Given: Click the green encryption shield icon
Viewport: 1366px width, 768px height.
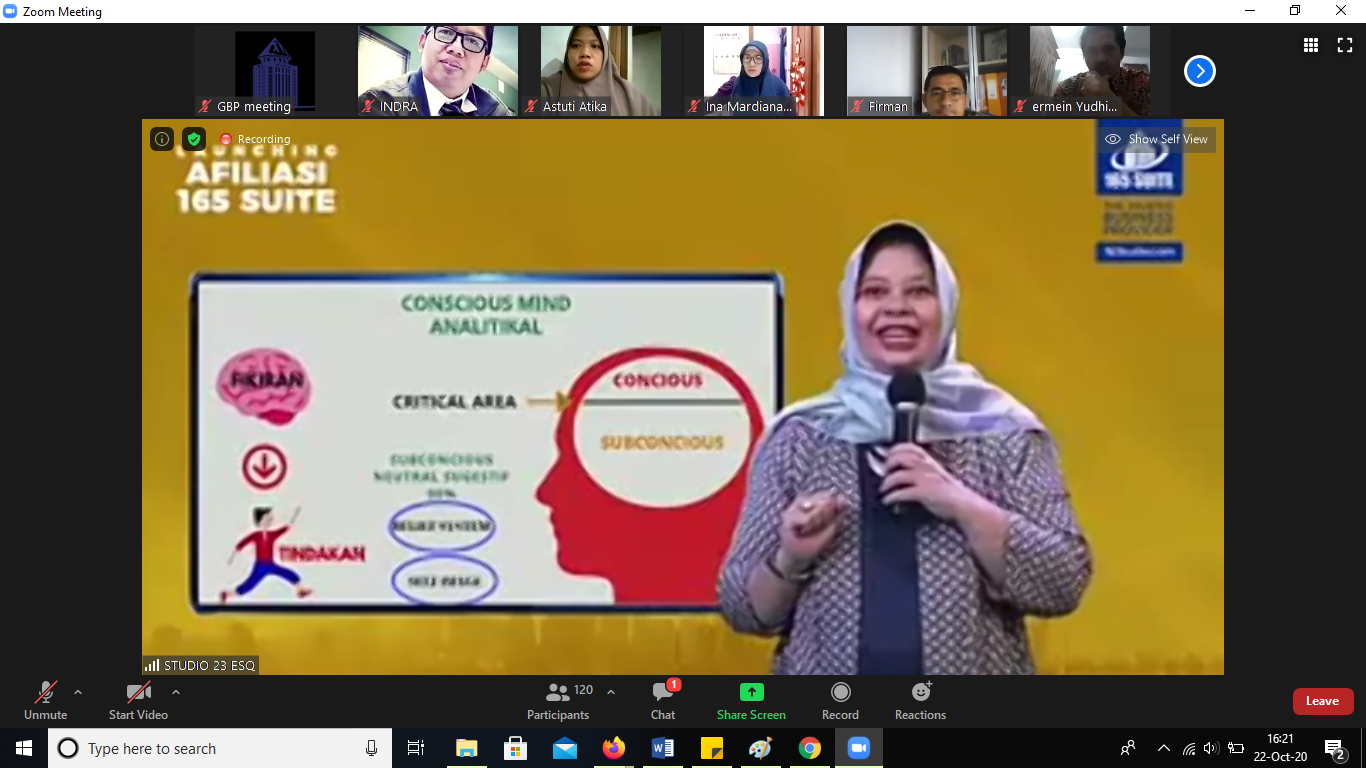Looking at the screenshot, I should (194, 139).
